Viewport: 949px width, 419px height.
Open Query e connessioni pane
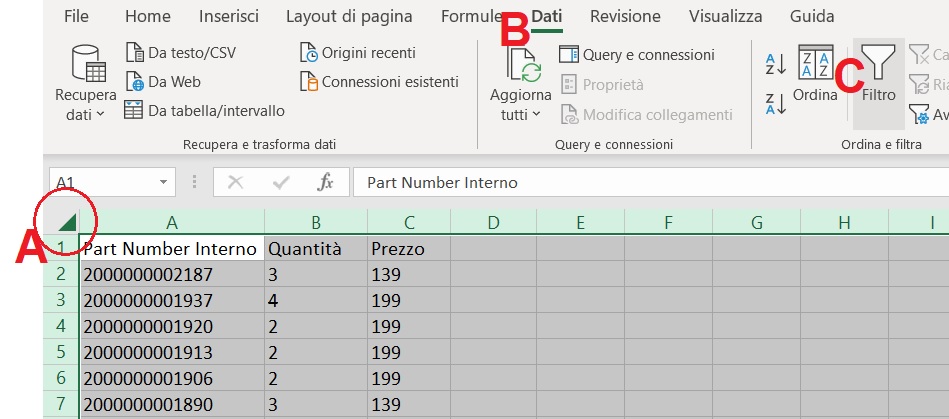pyautogui.click(x=636, y=55)
